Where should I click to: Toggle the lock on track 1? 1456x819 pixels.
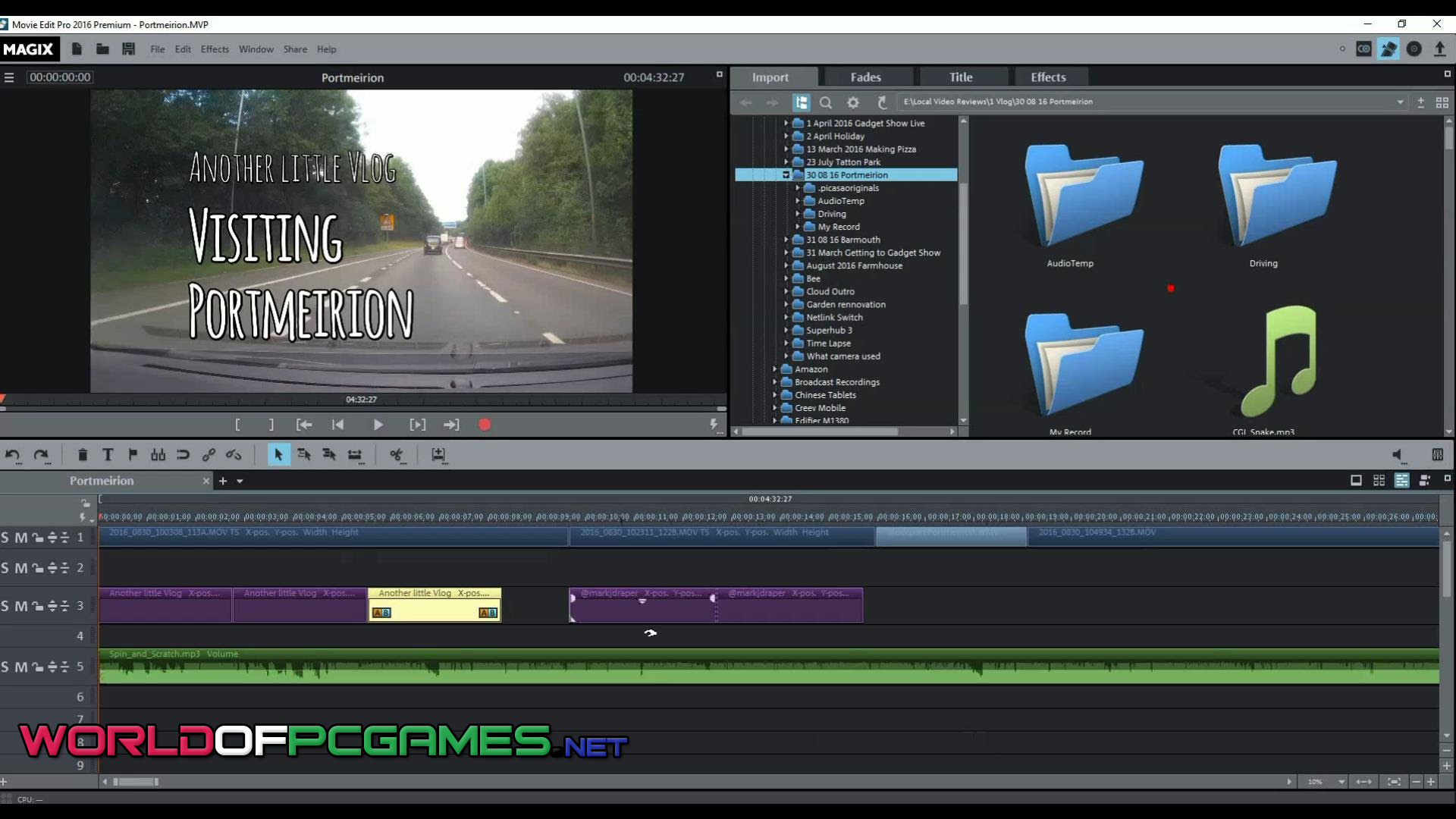37,538
